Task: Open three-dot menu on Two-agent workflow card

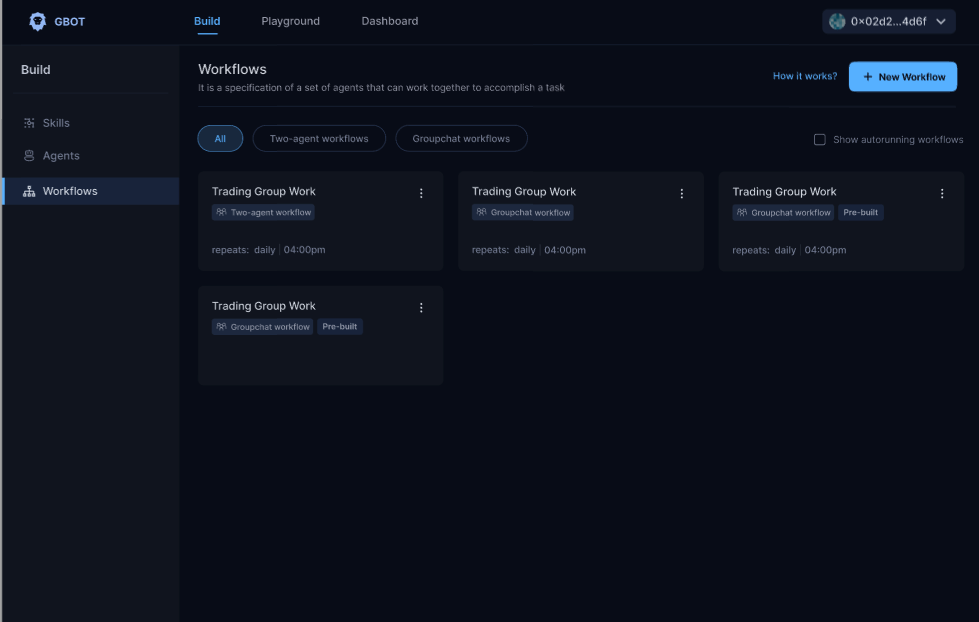Action: click(x=421, y=194)
